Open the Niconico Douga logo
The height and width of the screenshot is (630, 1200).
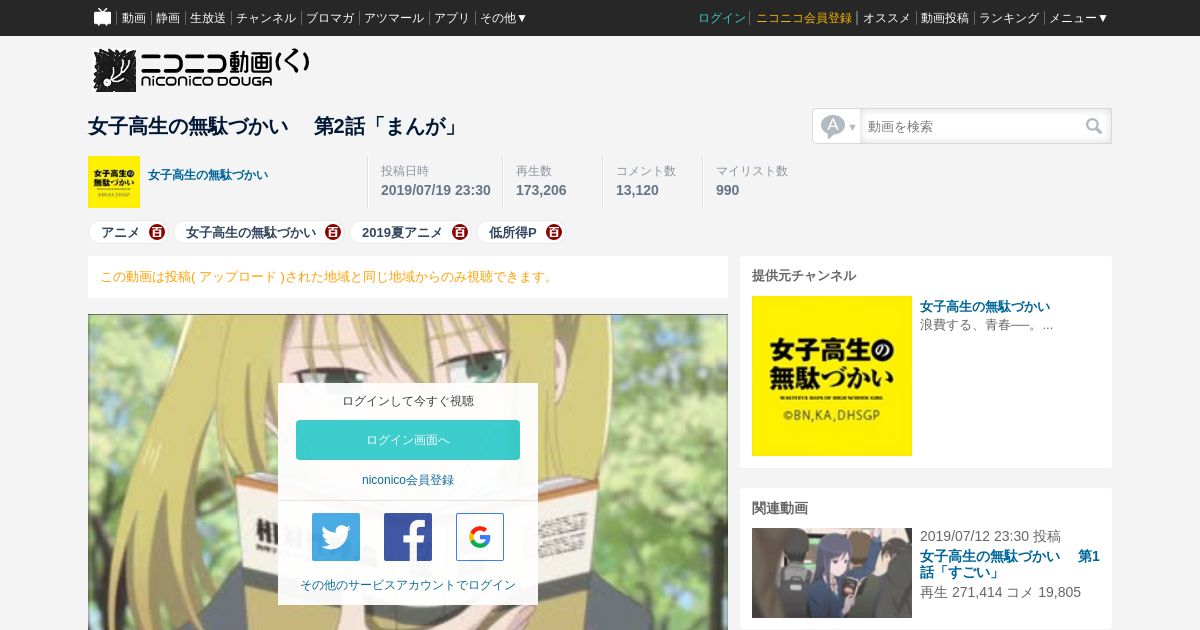(x=201, y=70)
